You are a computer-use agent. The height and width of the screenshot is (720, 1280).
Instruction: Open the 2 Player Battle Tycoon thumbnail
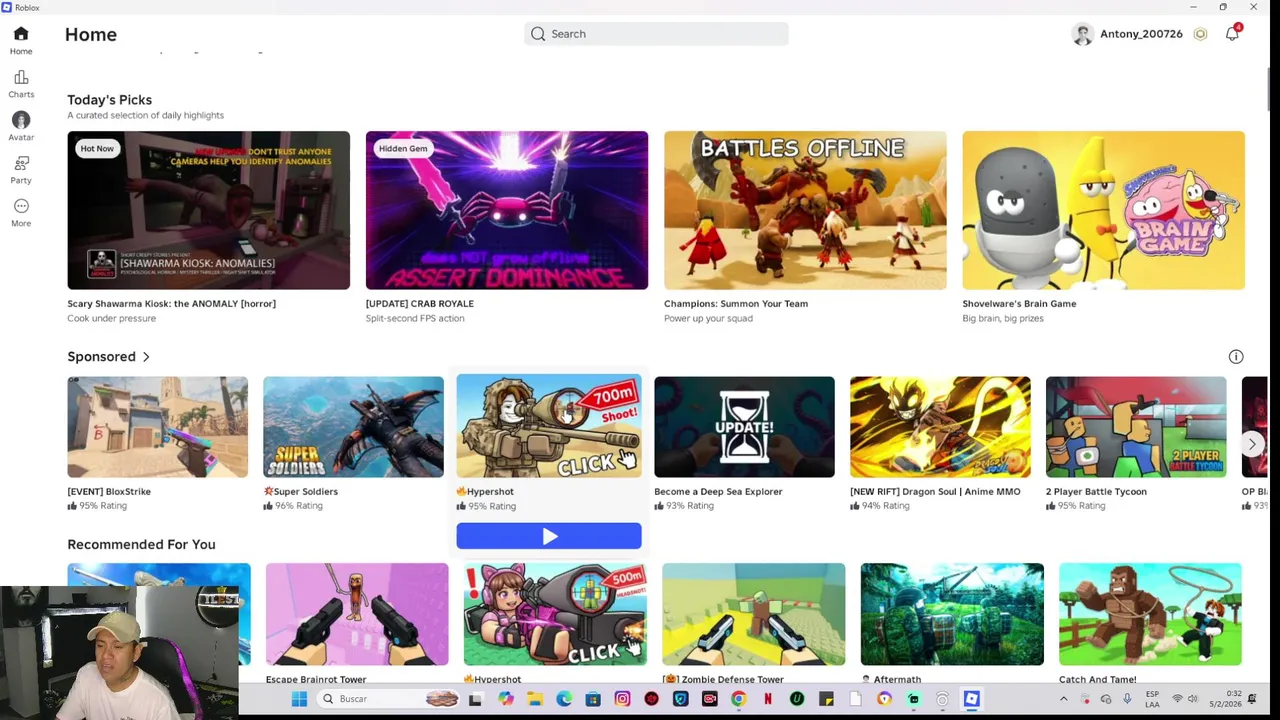1136,427
